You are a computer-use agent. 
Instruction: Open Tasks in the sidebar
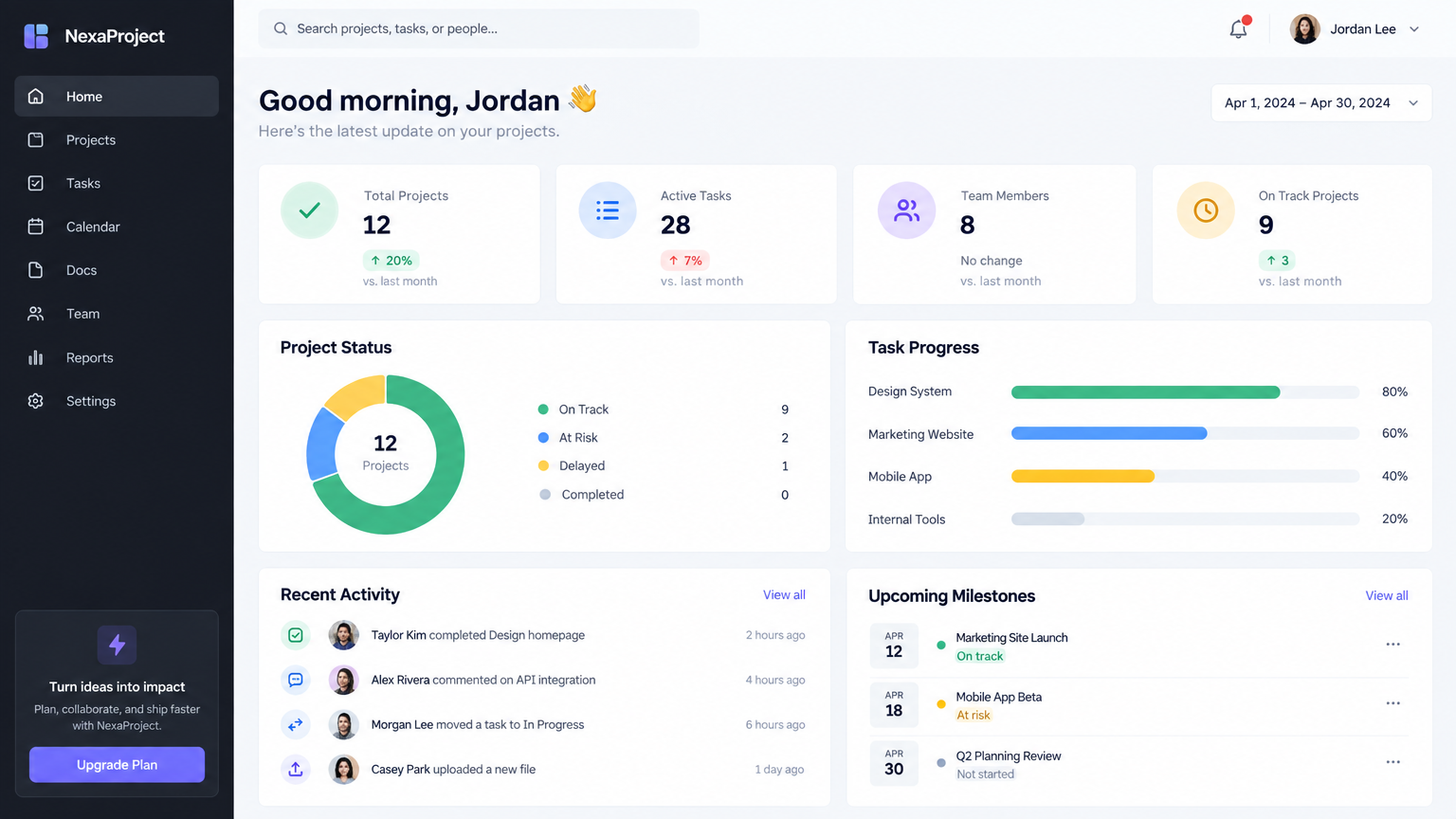click(117, 184)
